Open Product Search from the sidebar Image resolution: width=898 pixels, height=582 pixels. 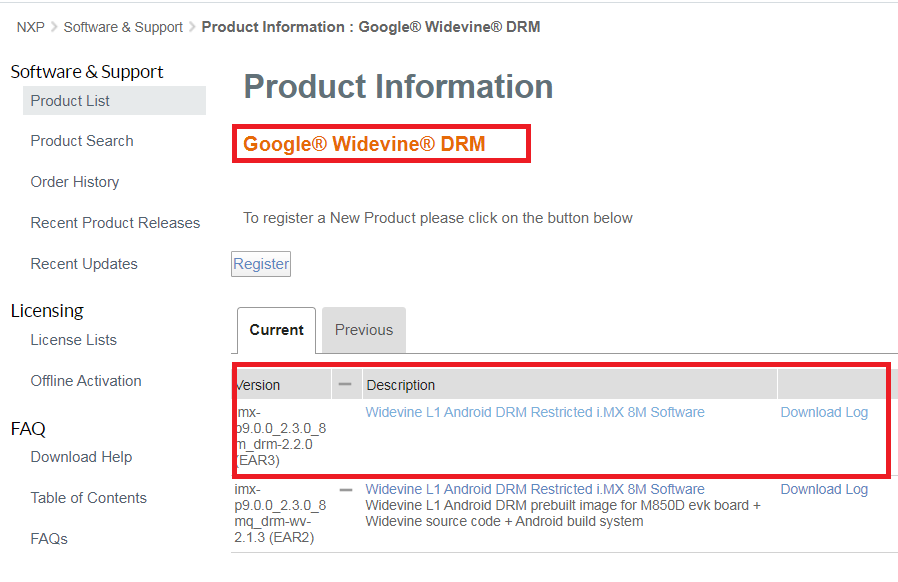[x=82, y=141]
